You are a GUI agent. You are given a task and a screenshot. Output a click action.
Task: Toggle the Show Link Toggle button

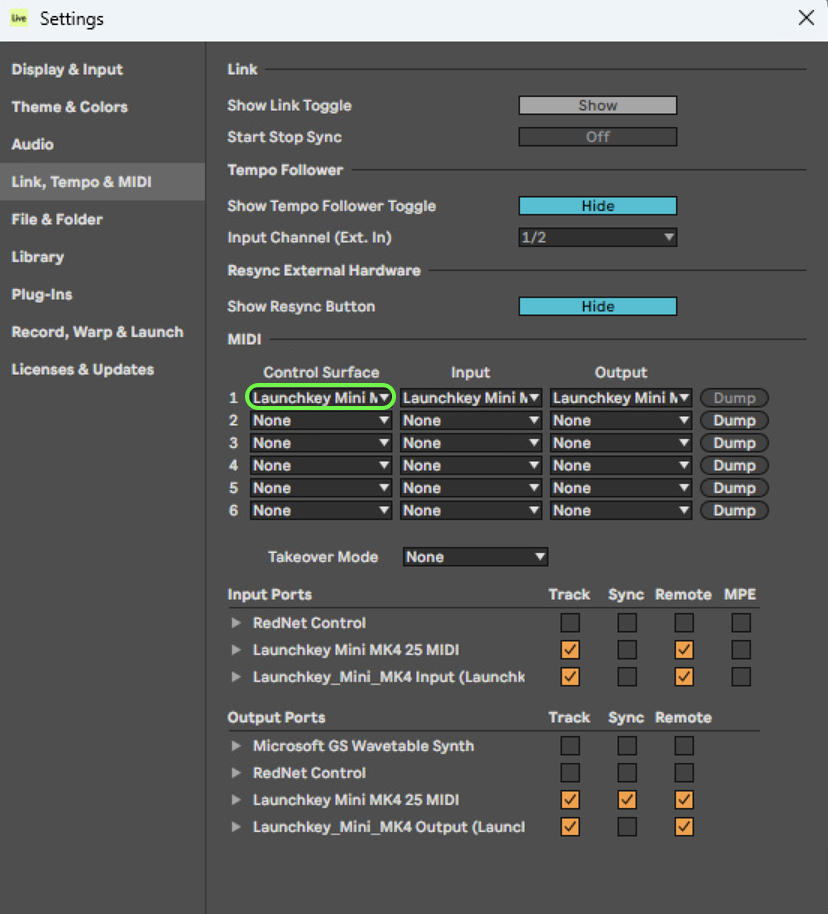598,106
